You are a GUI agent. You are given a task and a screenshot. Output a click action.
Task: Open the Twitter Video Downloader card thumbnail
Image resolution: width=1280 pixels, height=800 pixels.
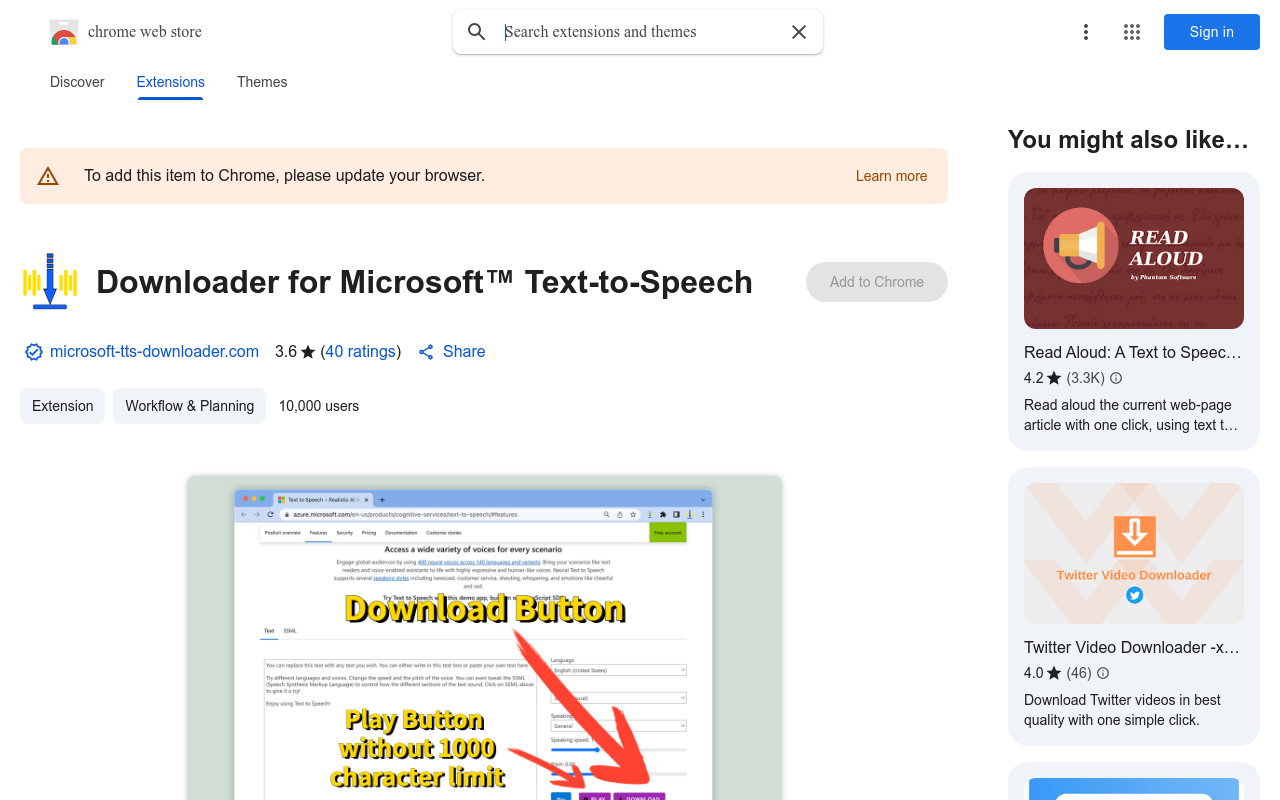pyautogui.click(x=1134, y=554)
